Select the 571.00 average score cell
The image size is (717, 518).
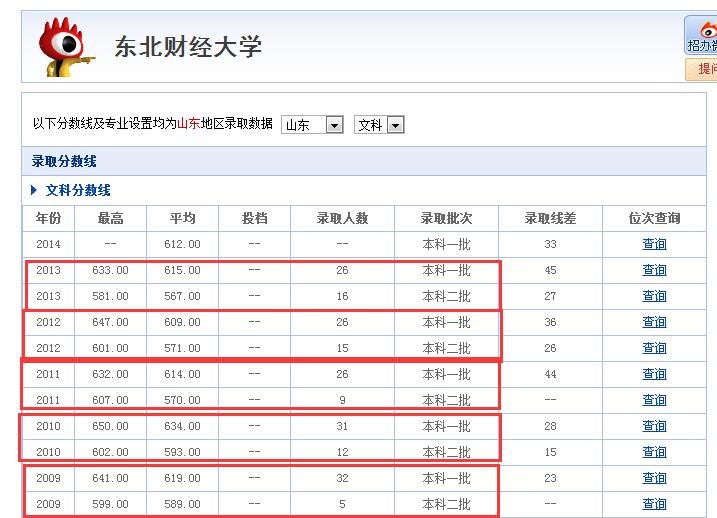click(x=182, y=348)
